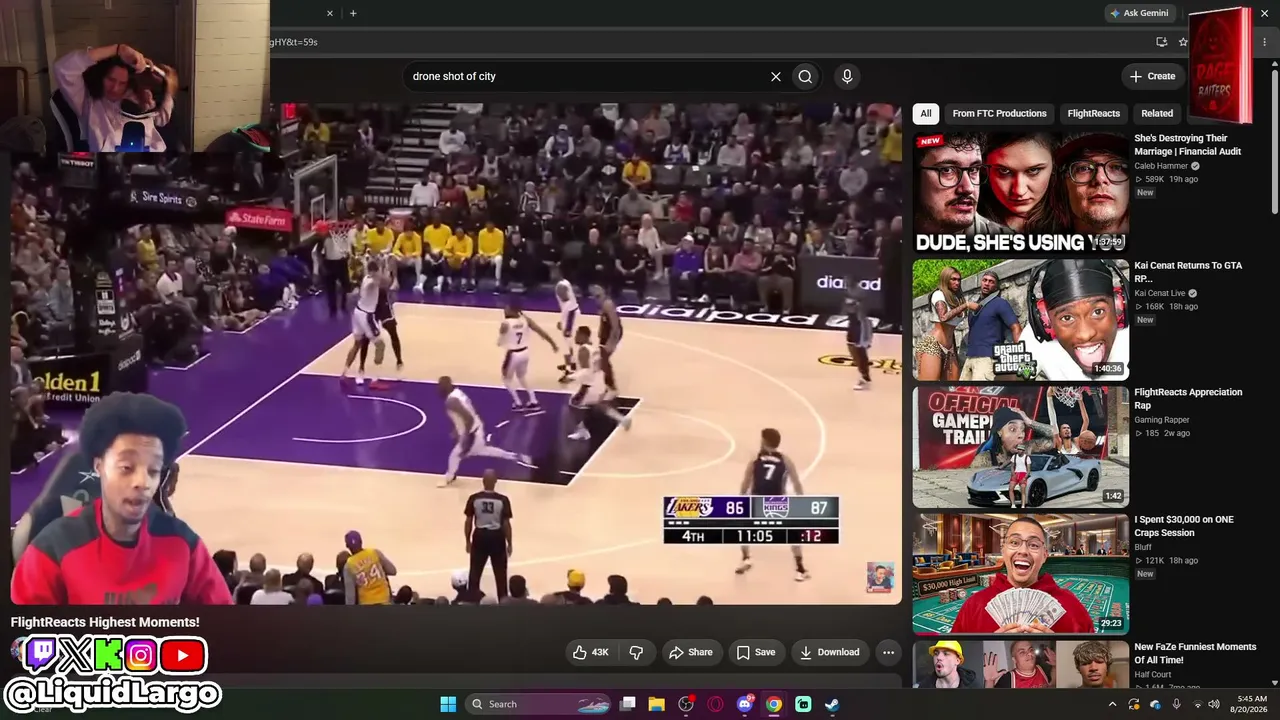The height and width of the screenshot is (720, 1280).
Task: Open a new browser tab
Action: (x=353, y=13)
